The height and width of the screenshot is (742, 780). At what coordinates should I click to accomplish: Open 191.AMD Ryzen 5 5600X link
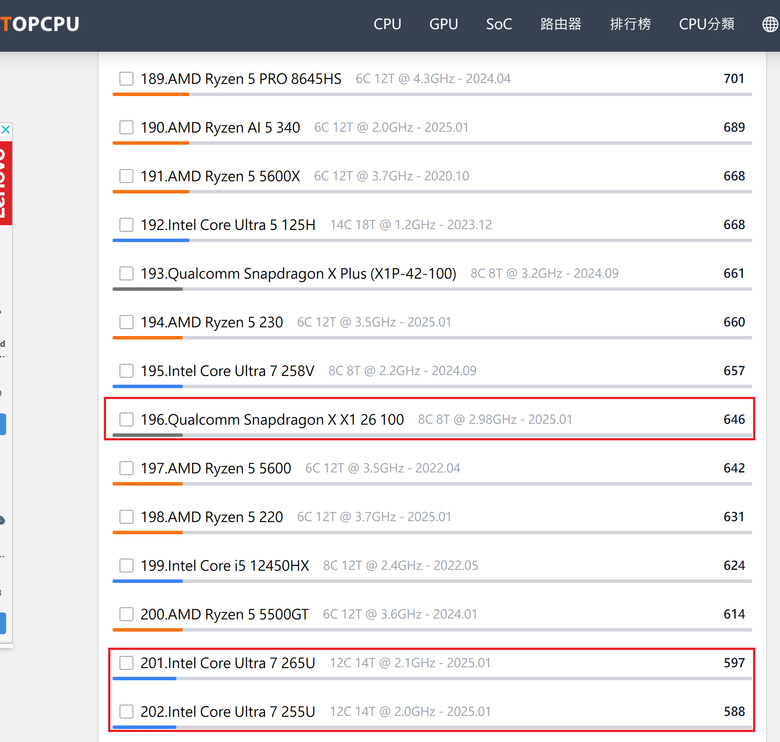coord(220,176)
